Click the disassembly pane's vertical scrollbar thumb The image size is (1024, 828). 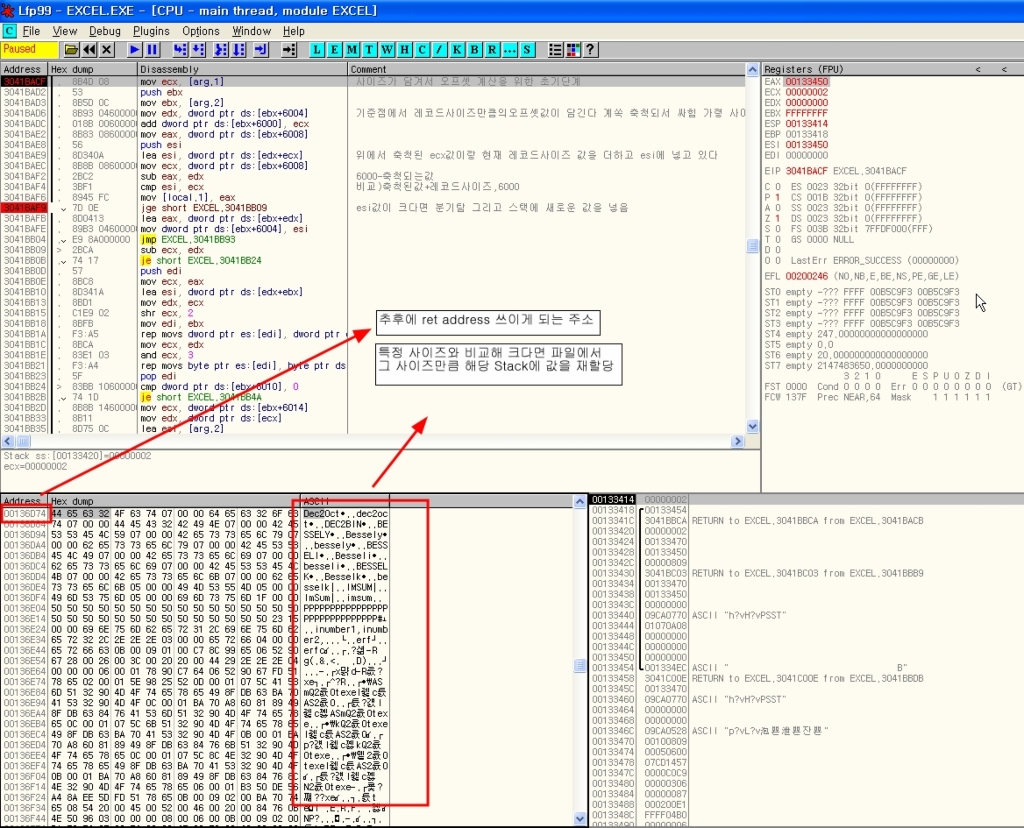click(x=752, y=246)
